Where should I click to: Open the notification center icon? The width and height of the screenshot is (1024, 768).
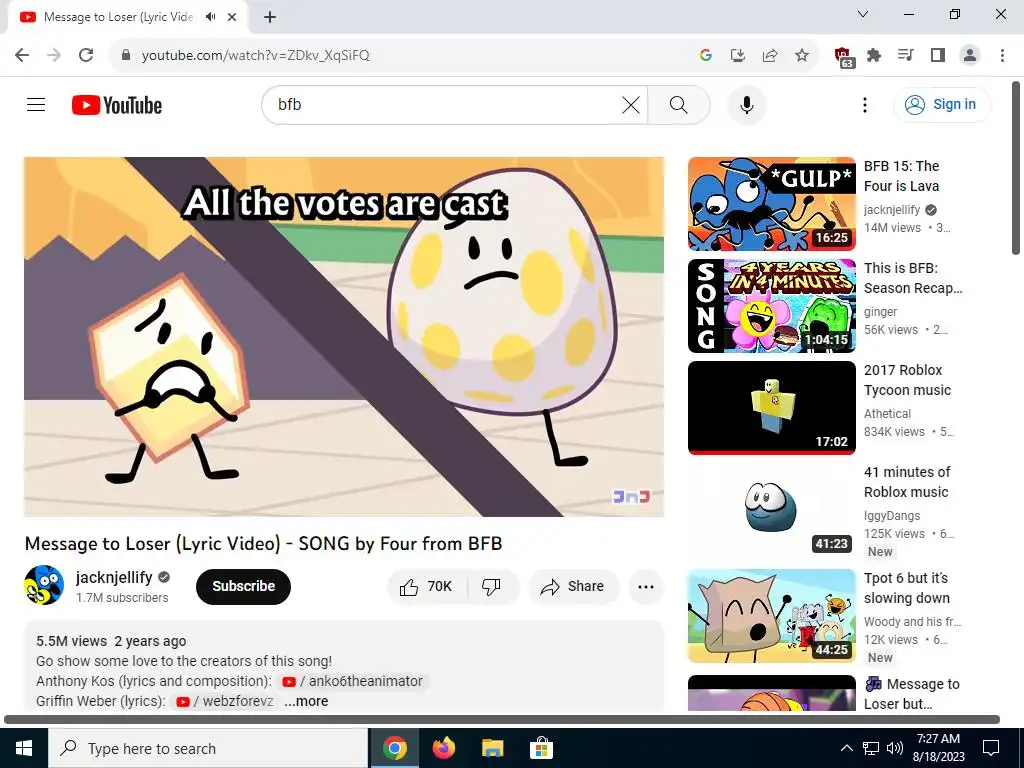pos(991,748)
